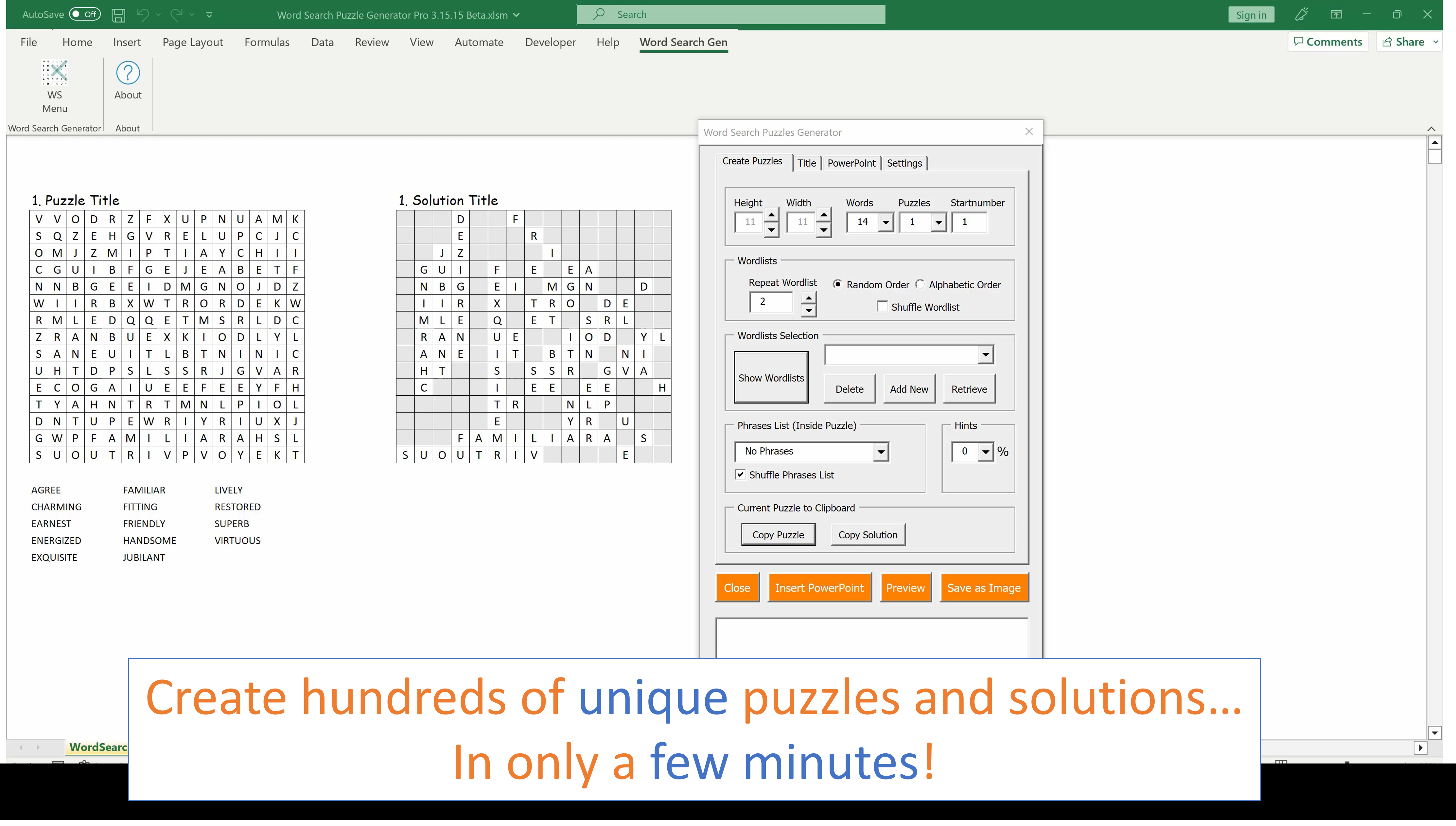Click the Save icon in title bar
The width and height of the screenshot is (1456, 826).
point(118,15)
